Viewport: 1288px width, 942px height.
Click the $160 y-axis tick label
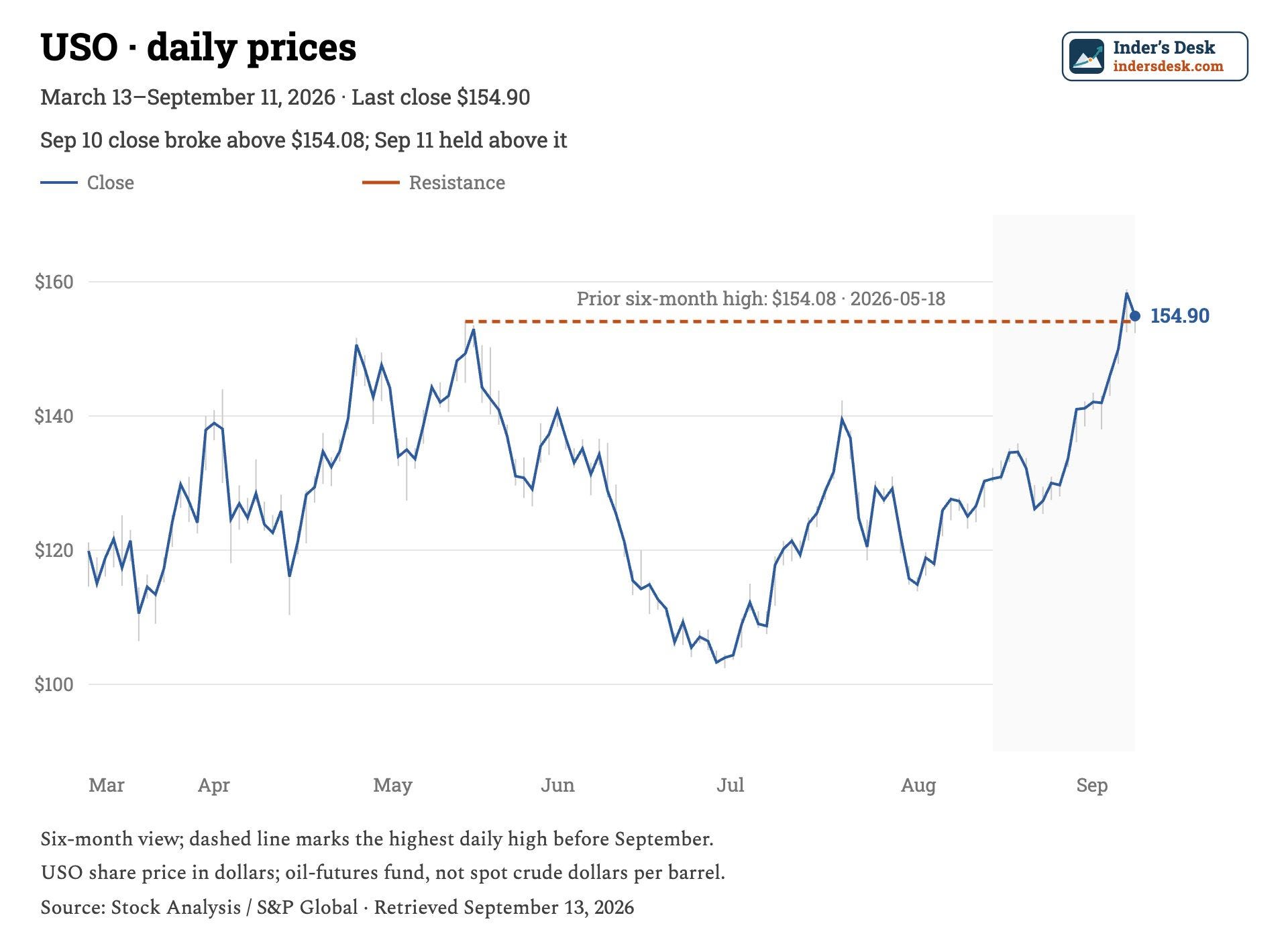pyautogui.click(x=54, y=282)
